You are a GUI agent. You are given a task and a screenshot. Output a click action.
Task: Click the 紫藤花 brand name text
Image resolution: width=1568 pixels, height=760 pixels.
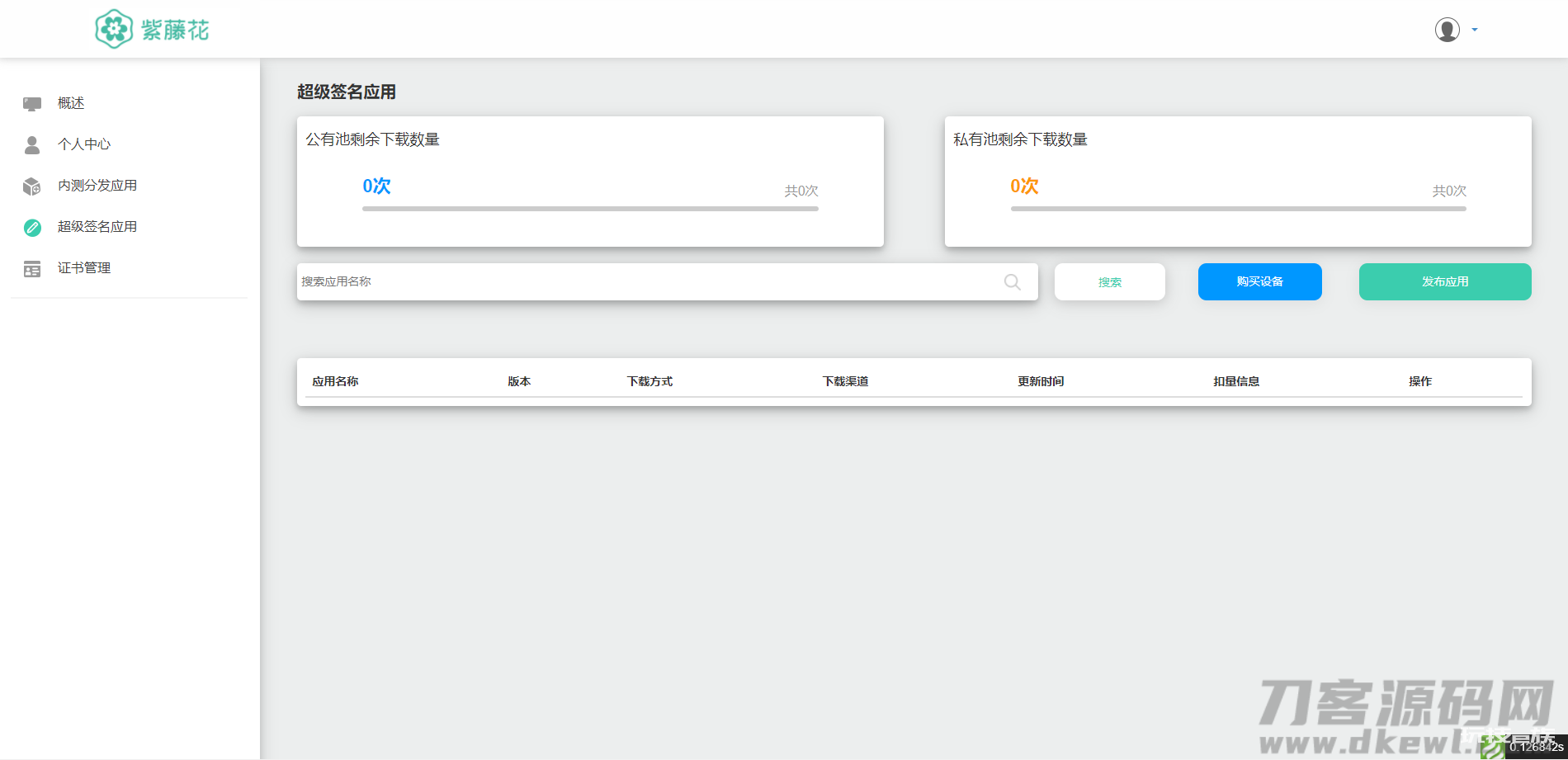(176, 31)
